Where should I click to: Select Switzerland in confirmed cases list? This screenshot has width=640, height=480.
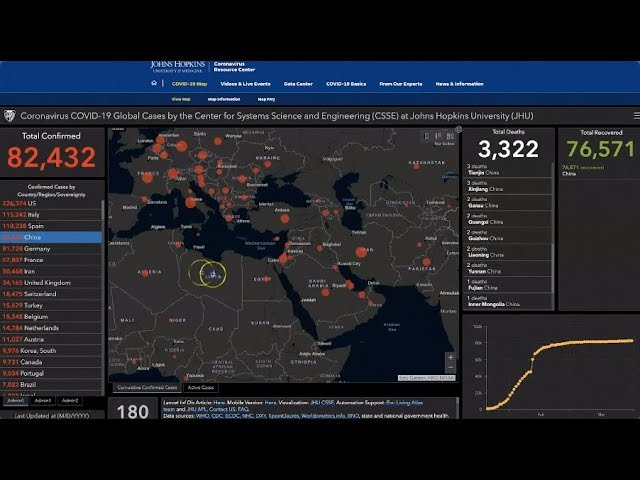[51, 294]
